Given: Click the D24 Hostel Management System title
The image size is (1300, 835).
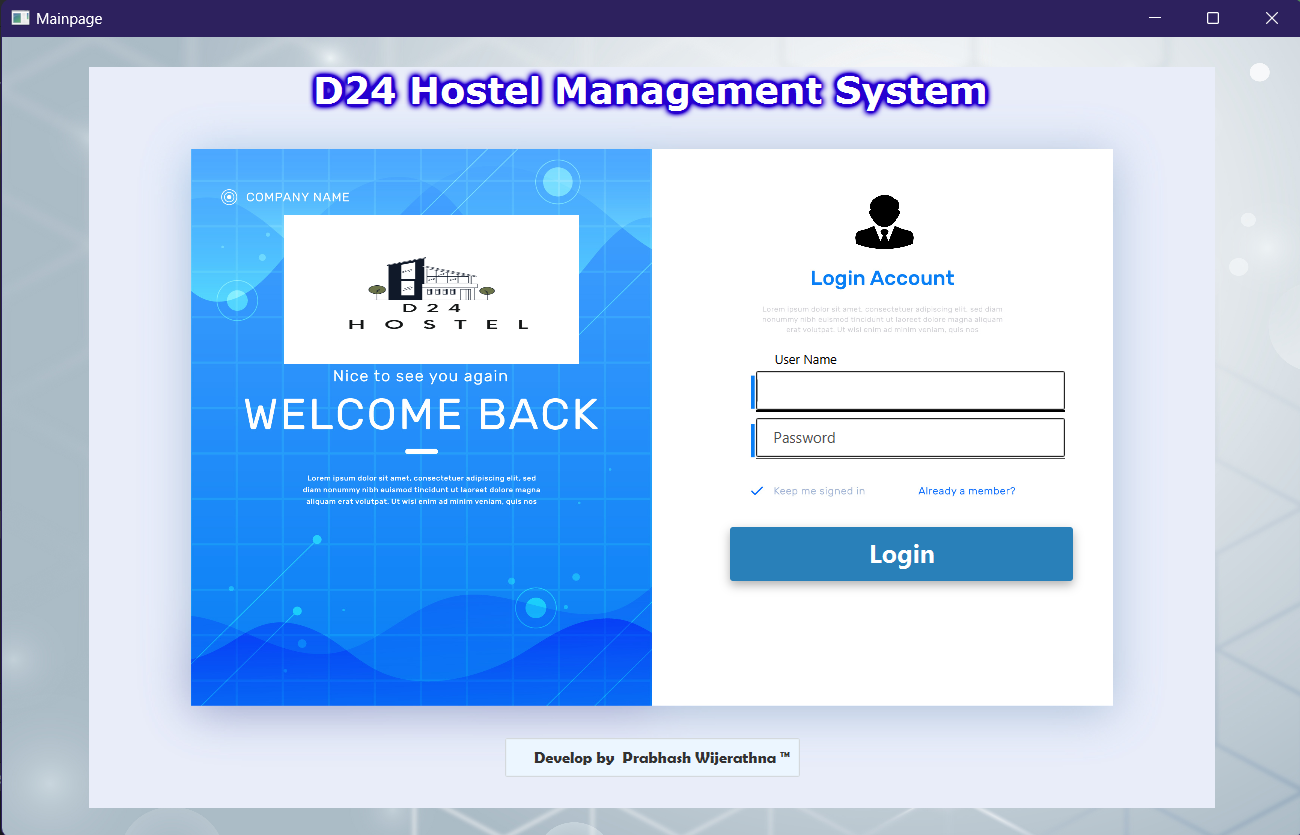Looking at the screenshot, I should (650, 91).
